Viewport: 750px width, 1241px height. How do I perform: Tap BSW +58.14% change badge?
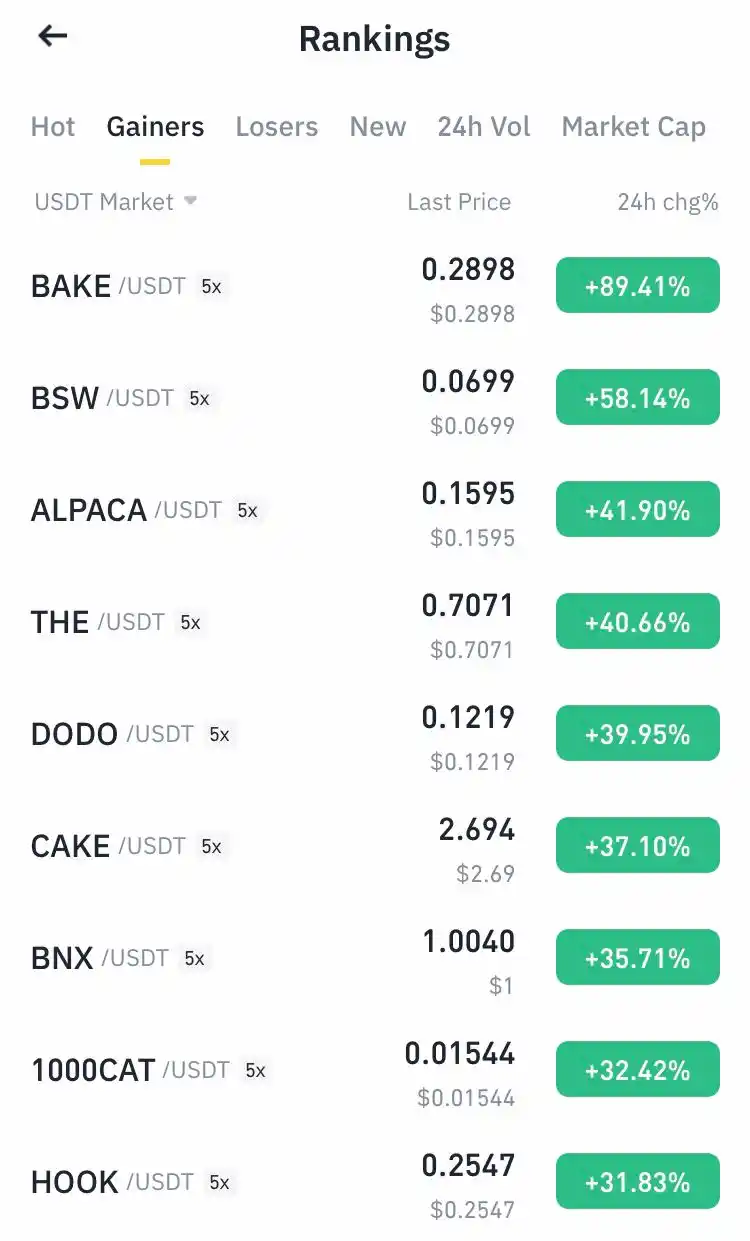pos(637,398)
